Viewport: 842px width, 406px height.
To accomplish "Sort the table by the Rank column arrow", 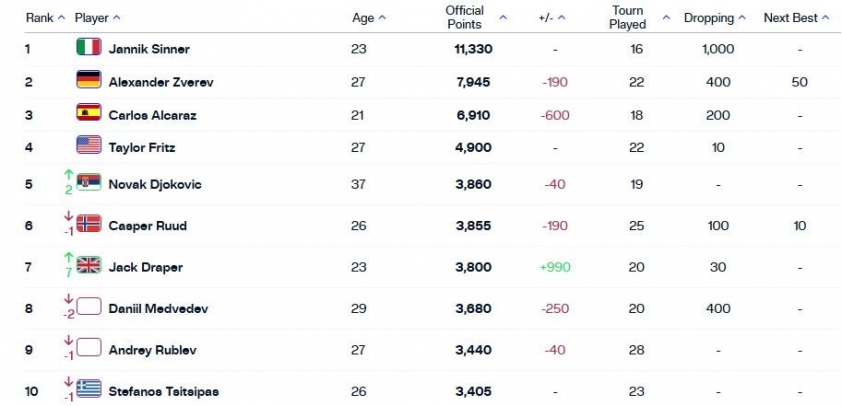I will [x=61, y=18].
